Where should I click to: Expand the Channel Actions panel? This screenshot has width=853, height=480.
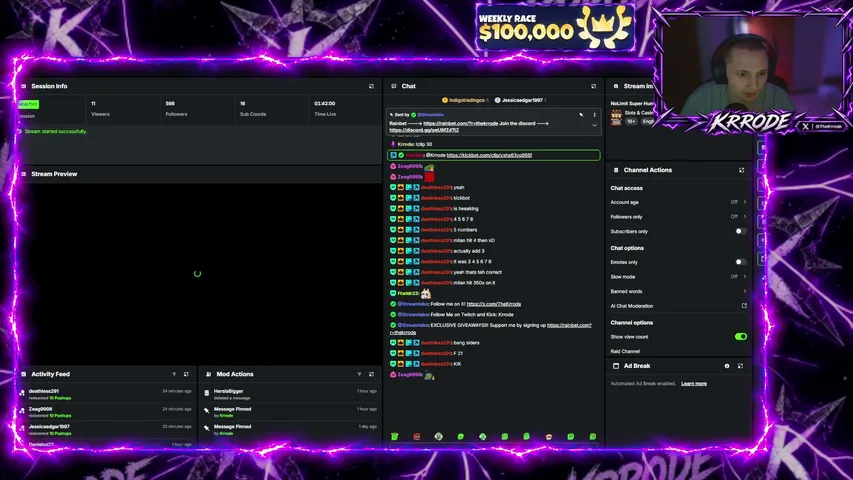pyautogui.click(x=741, y=170)
